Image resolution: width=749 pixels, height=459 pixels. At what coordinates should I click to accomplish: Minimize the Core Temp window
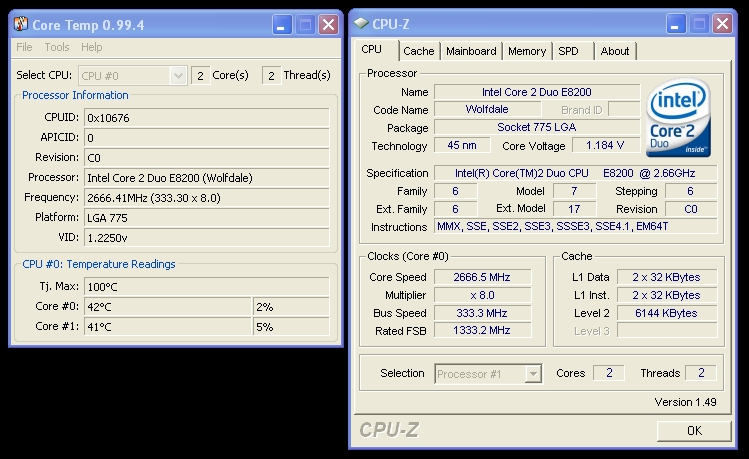(x=282, y=24)
